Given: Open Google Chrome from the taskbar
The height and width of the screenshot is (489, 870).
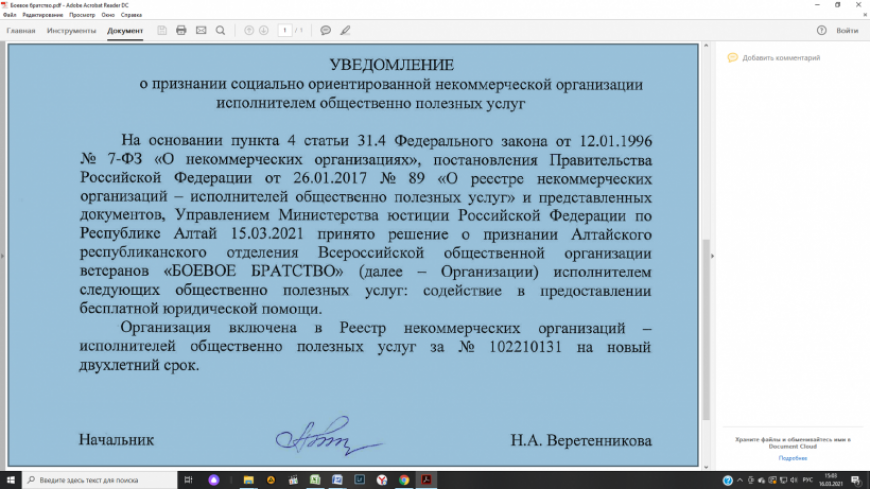Looking at the screenshot, I should (x=404, y=480).
